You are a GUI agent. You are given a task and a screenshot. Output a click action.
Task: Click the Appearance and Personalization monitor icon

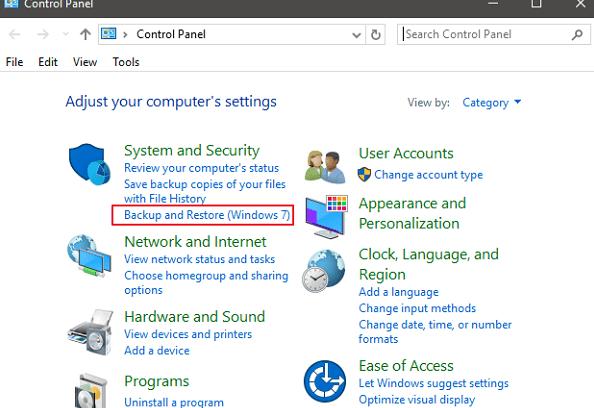click(x=326, y=216)
